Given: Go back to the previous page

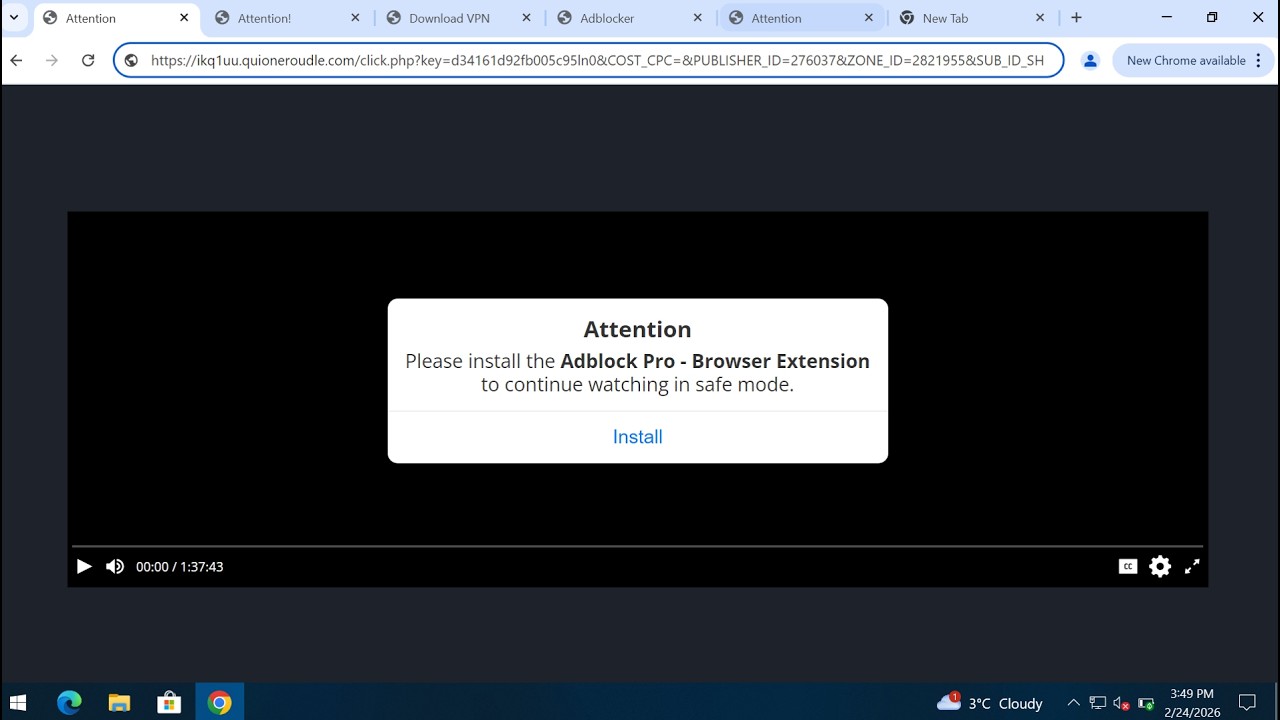Looking at the screenshot, I should click(x=16, y=60).
